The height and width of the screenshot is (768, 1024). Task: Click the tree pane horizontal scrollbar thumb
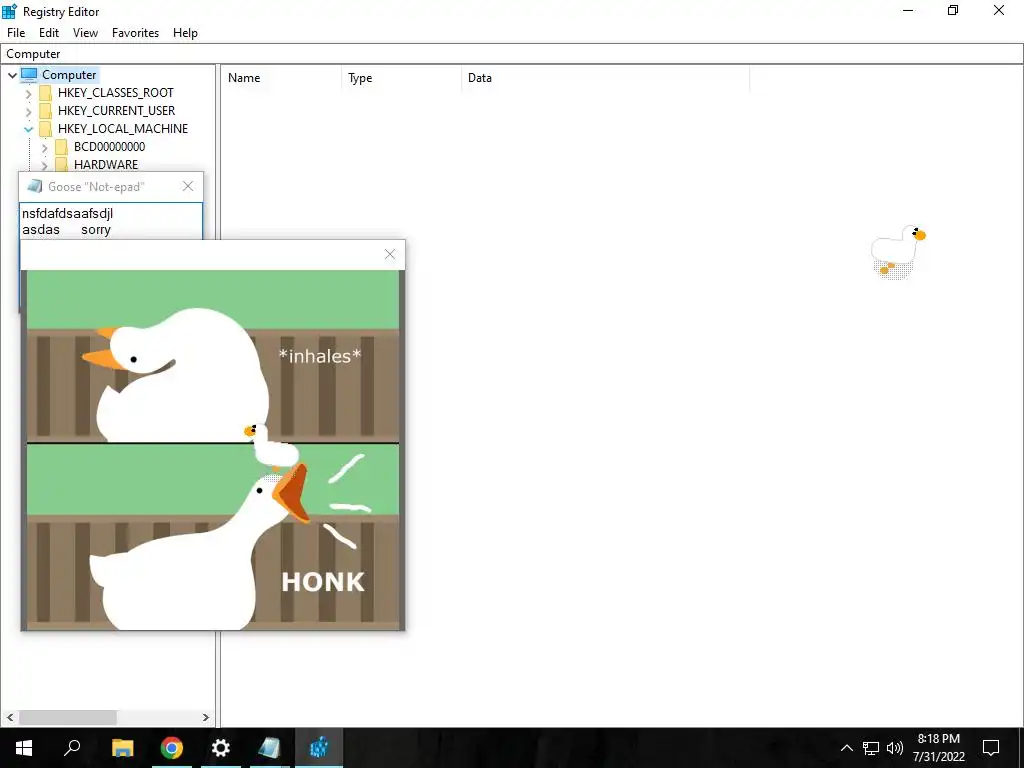coord(68,717)
